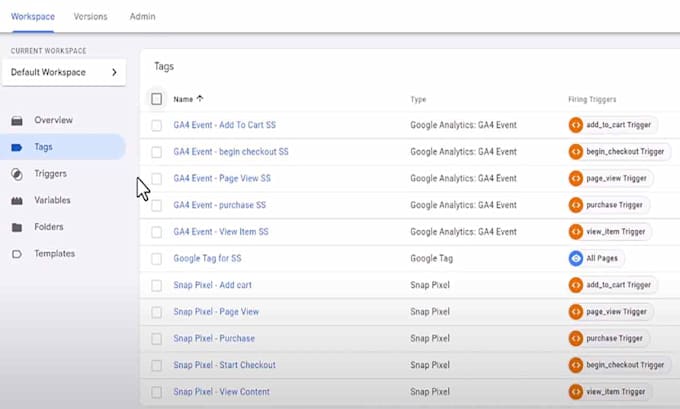Image resolution: width=680 pixels, height=409 pixels.
Task: Open the GA4 Event - View Item SS tag
Action: click(x=221, y=232)
